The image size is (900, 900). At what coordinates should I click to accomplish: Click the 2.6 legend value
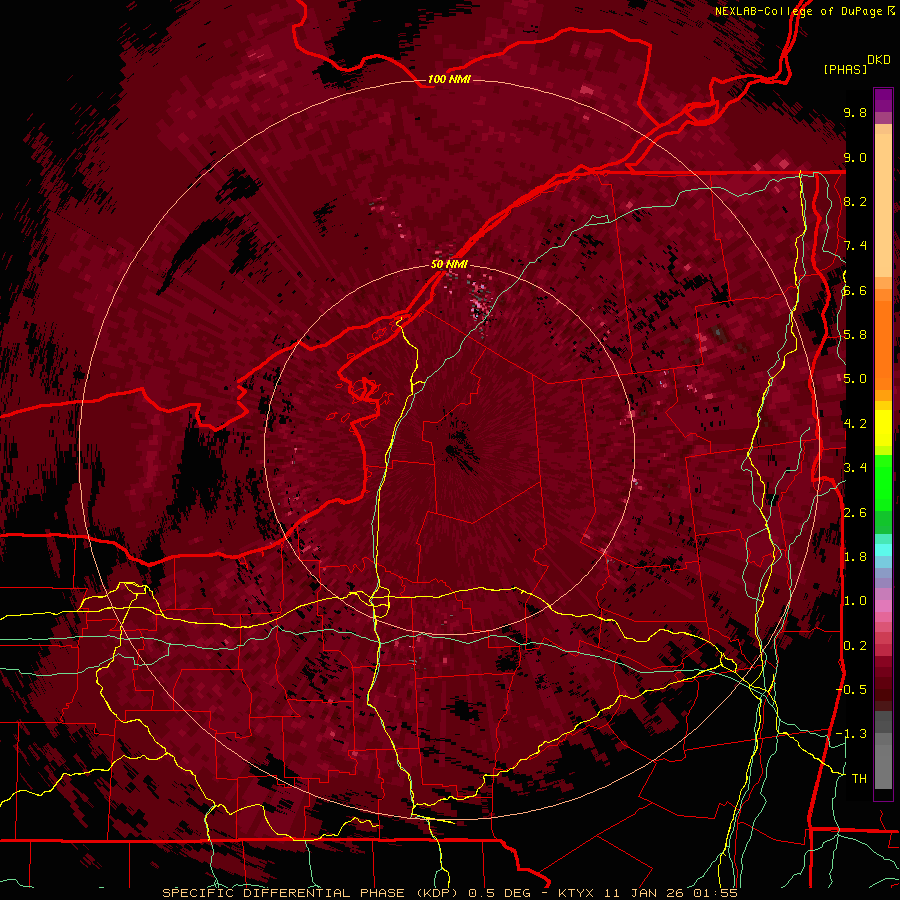pyautogui.click(x=855, y=513)
